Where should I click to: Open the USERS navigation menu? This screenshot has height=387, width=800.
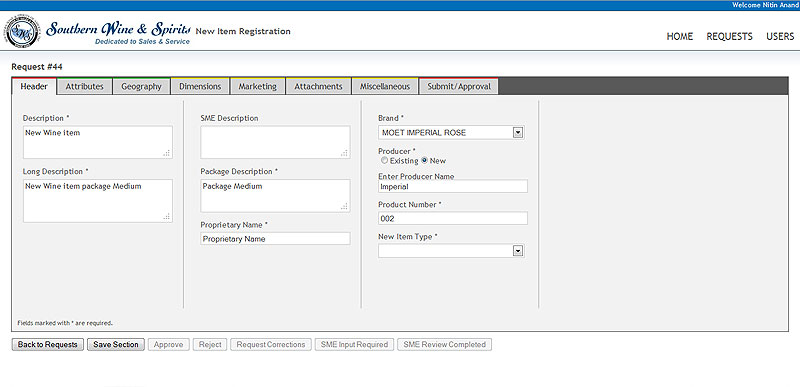pyautogui.click(x=780, y=37)
